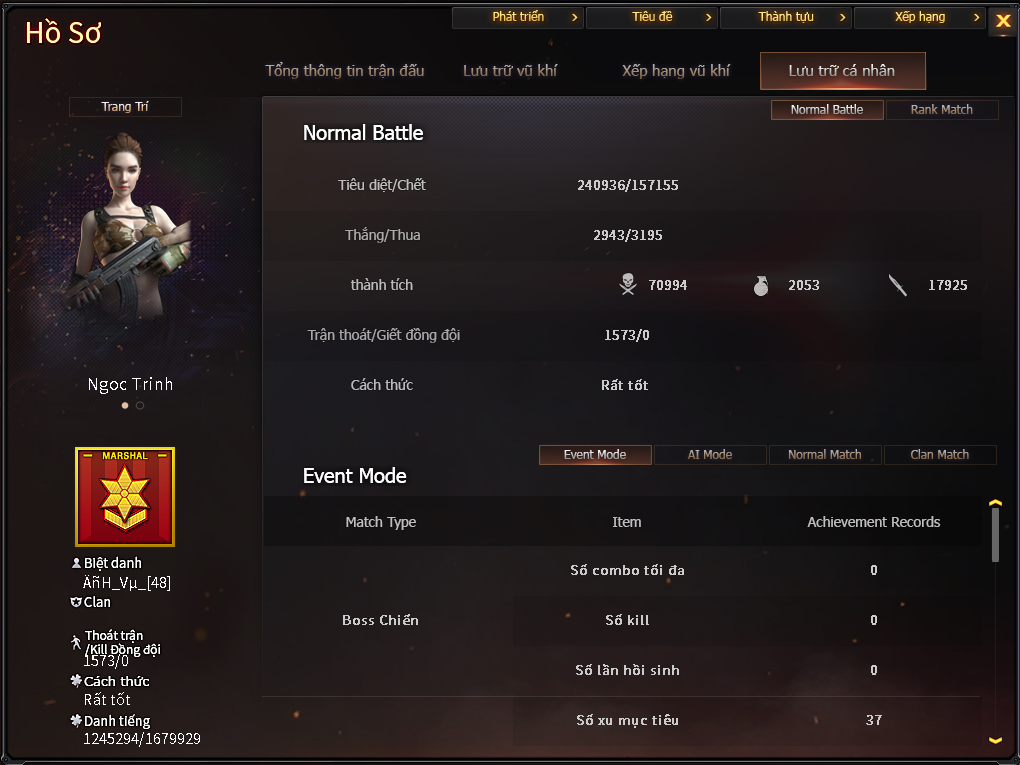This screenshot has width=1020, height=765.
Task: Switch to Rank Match stats
Action: coord(941,110)
